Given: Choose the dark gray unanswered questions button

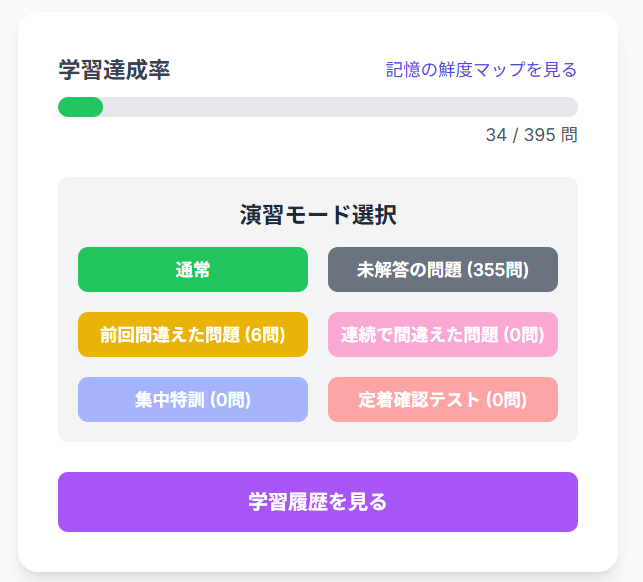Looking at the screenshot, I should (443, 270).
